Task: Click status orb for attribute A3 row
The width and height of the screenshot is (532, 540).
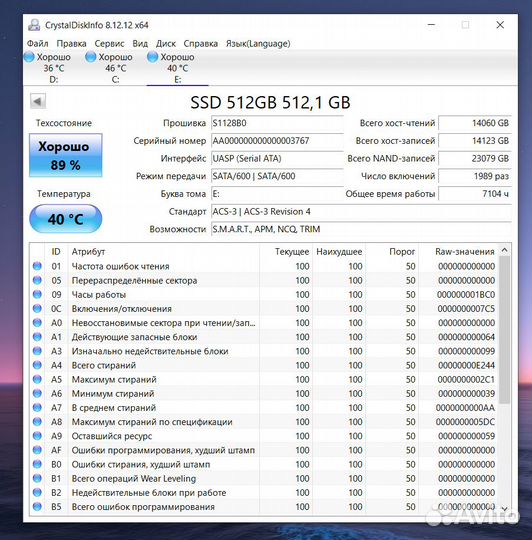Action: click(x=37, y=351)
